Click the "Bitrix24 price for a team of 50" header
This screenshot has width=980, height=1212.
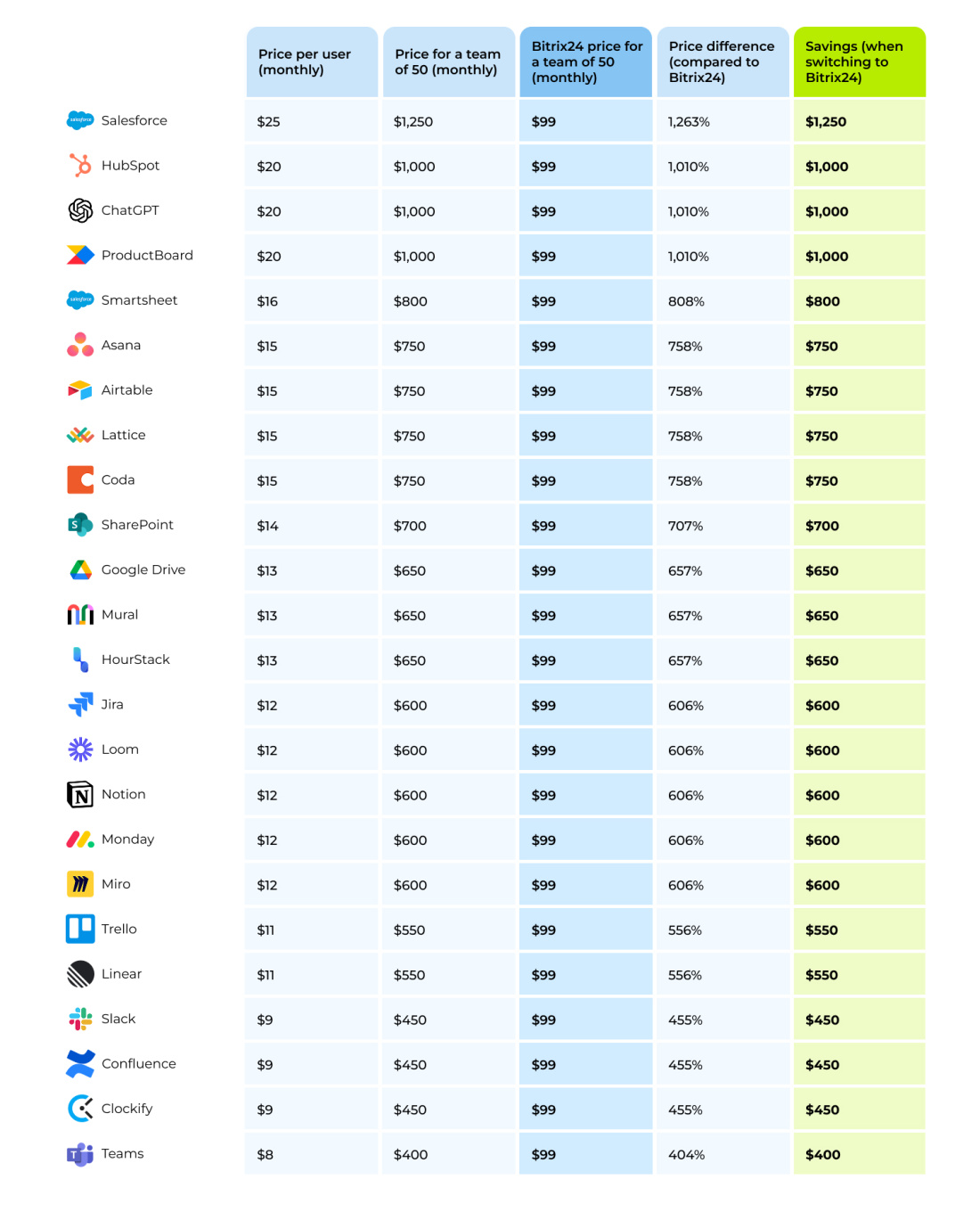(x=586, y=61)
